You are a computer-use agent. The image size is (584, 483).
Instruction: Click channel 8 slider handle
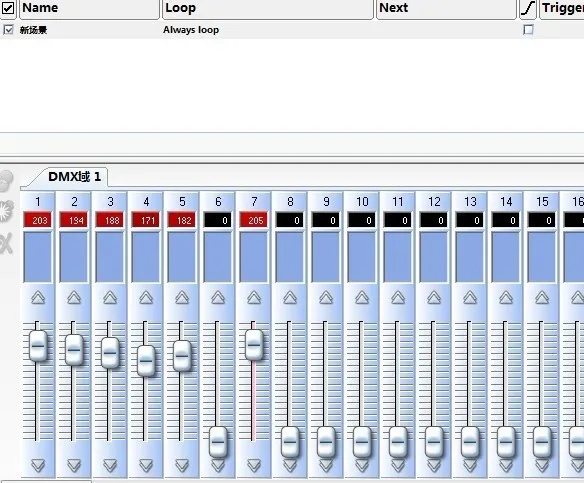(x=290, y=442)
